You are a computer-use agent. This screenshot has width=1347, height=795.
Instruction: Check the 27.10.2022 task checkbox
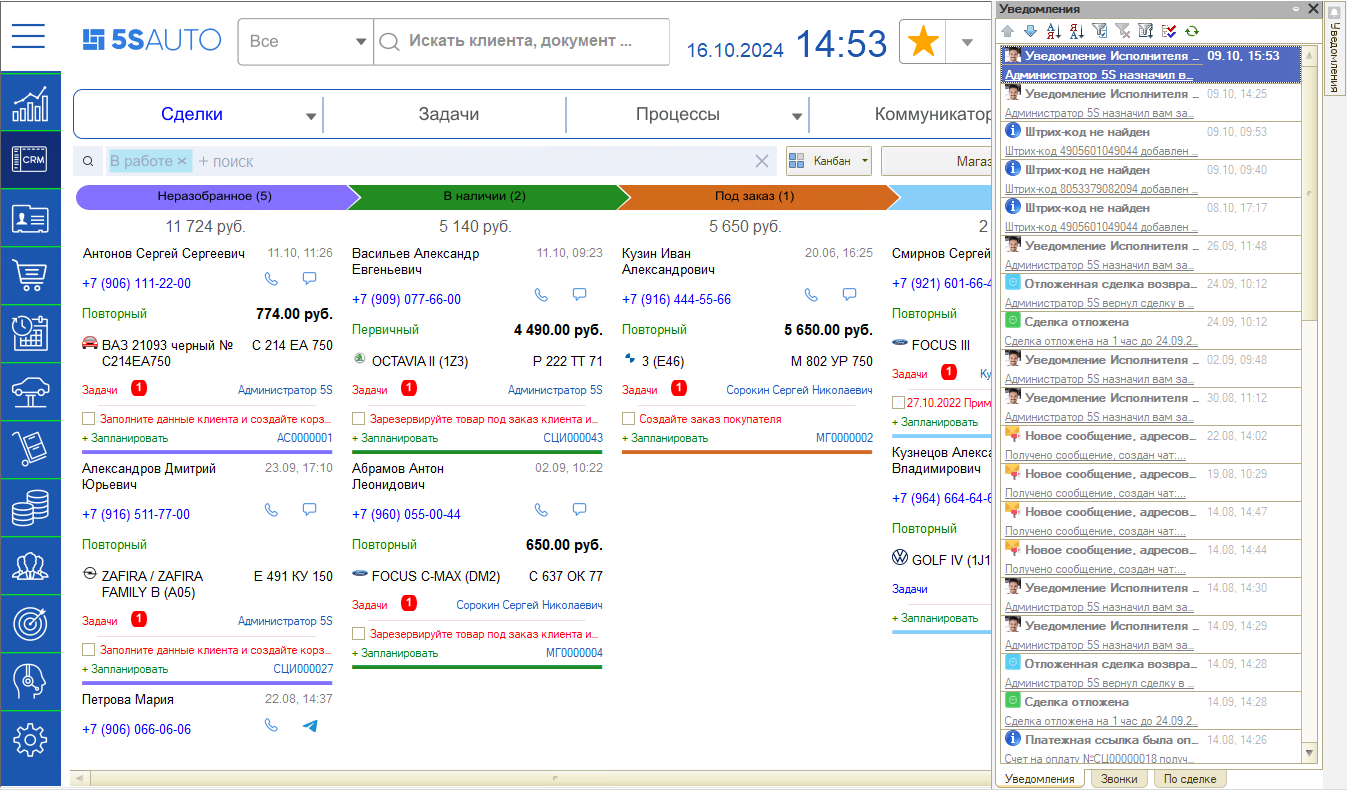898,403
